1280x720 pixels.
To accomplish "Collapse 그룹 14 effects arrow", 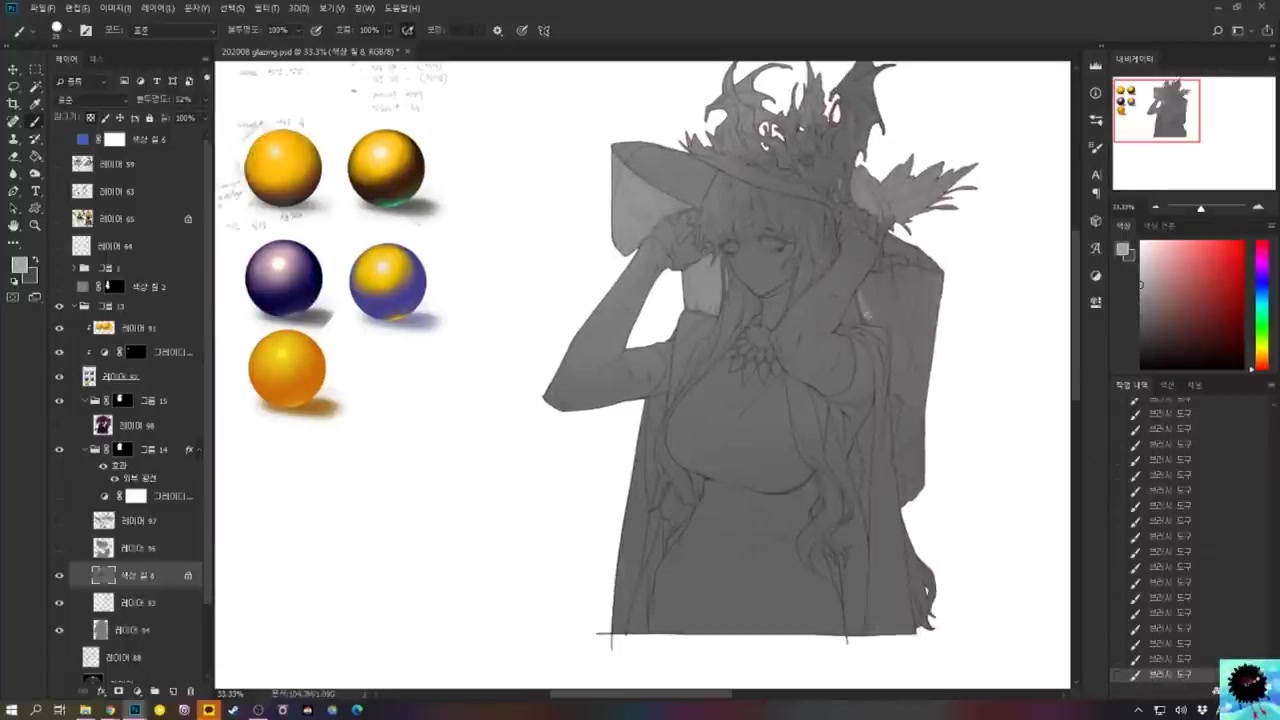I will pyautogui.click(x=199, y=450).
